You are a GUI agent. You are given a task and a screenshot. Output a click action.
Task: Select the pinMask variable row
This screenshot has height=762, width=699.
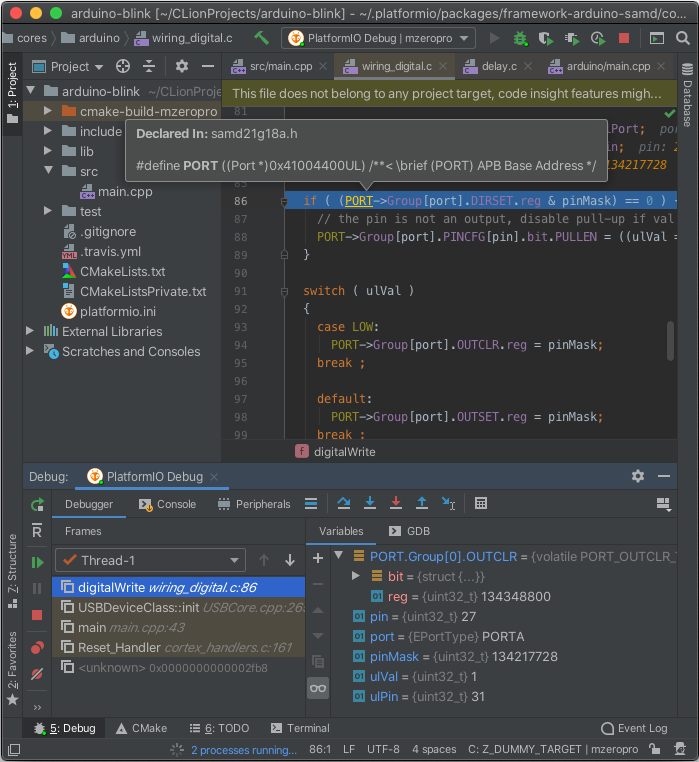503,657
